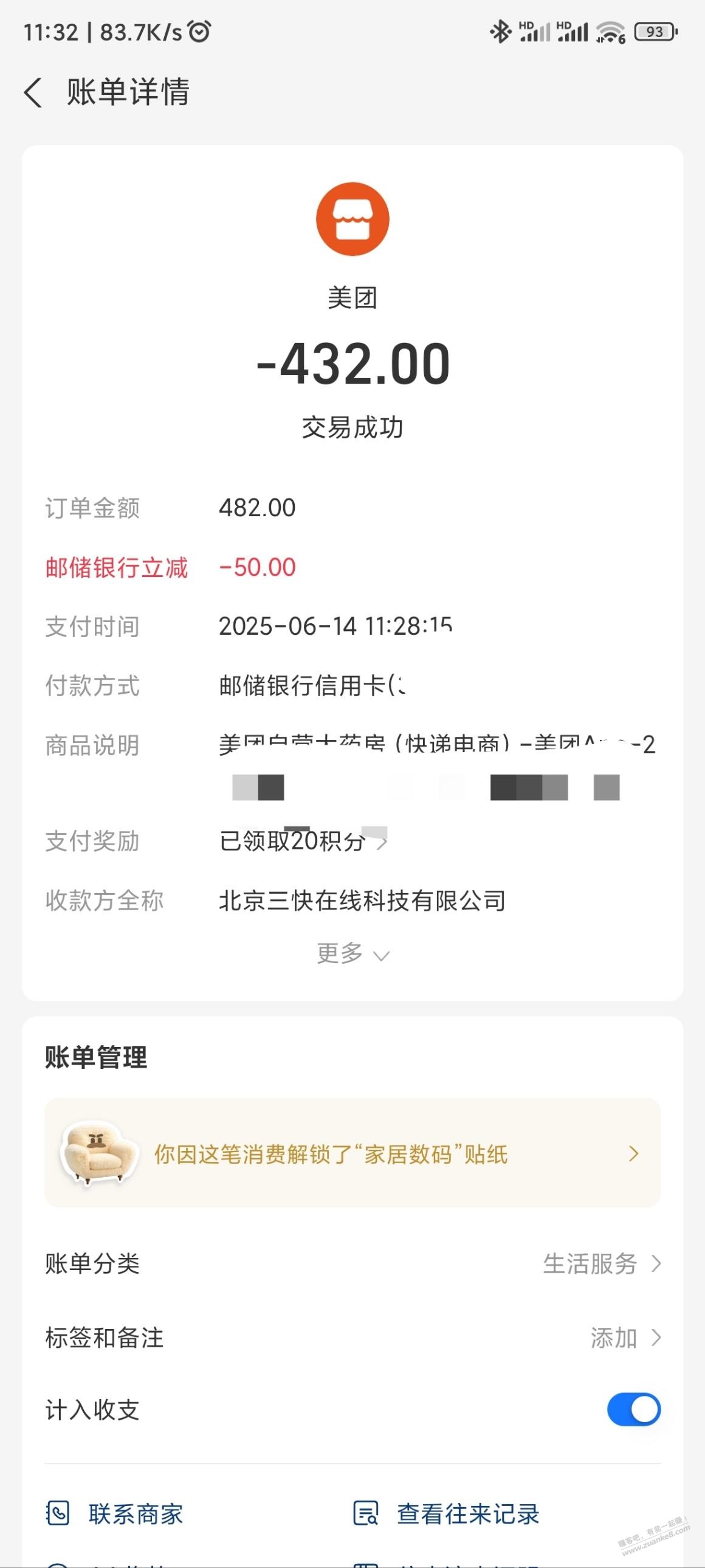Tap the back arrow beside 账单详情
Viewport: 705px width, 1568px height.
point(33,92)
